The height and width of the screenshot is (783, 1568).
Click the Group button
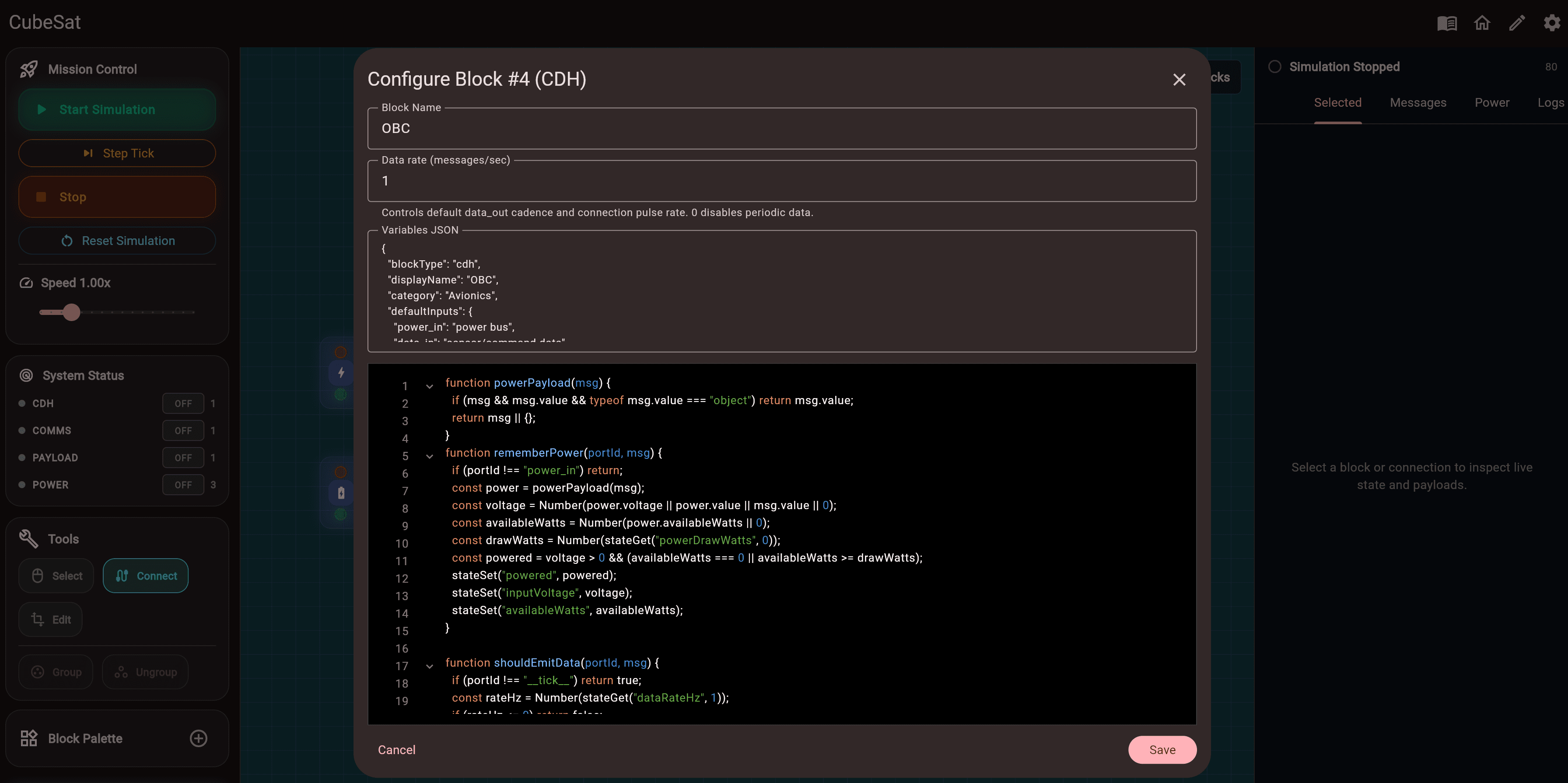(56, 672)
